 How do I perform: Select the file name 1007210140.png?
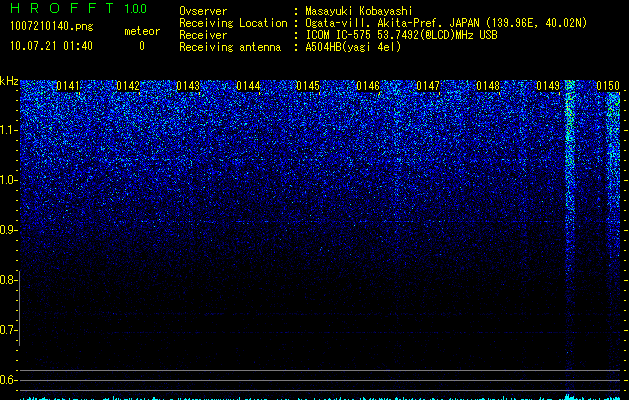coord(52,26)
